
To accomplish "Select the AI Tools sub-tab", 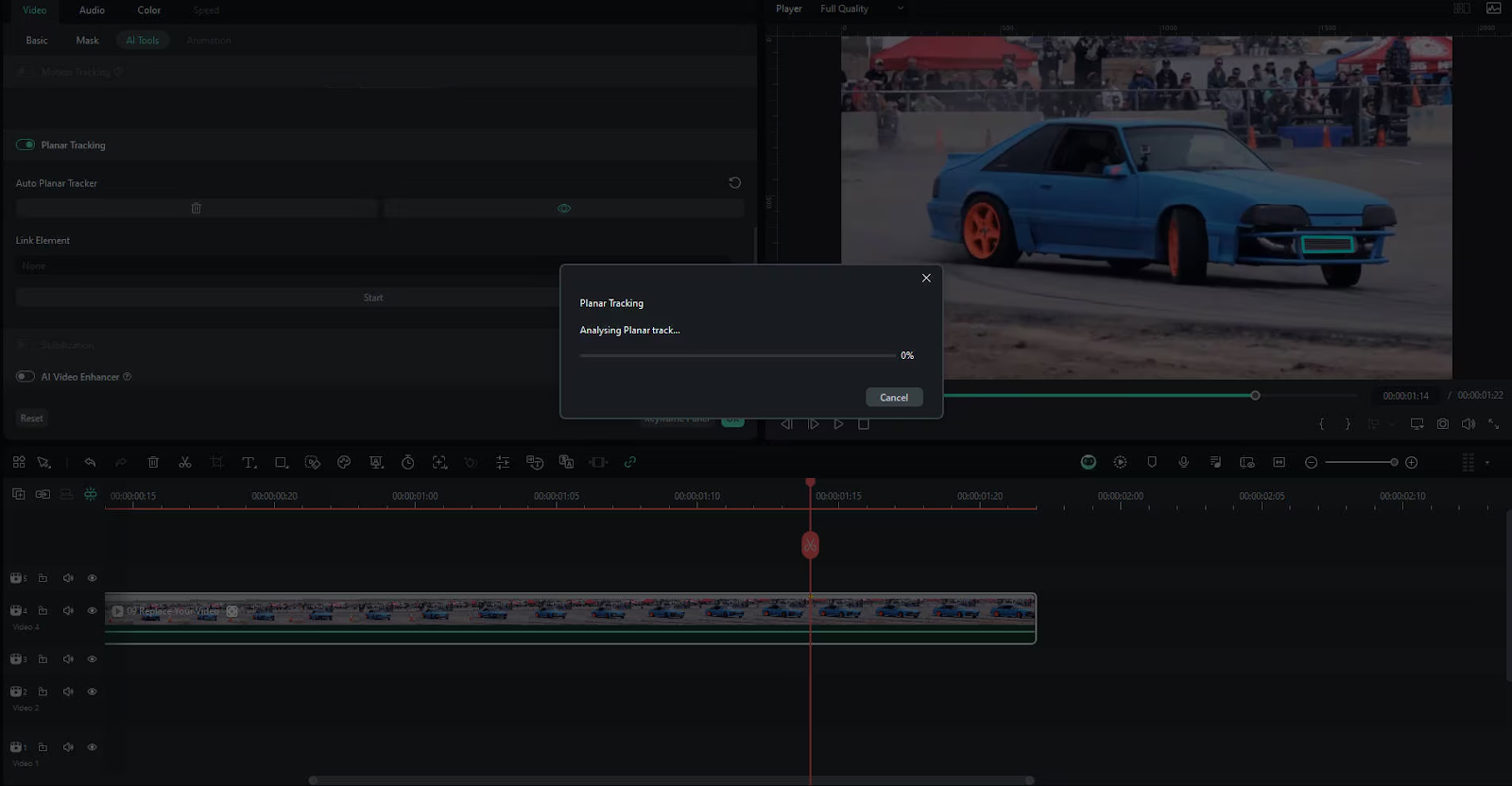I will (143, 41).
